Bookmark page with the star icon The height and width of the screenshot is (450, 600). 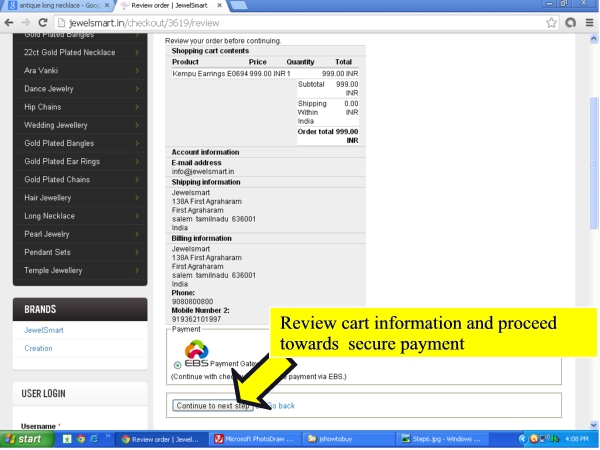pos(551,23)
